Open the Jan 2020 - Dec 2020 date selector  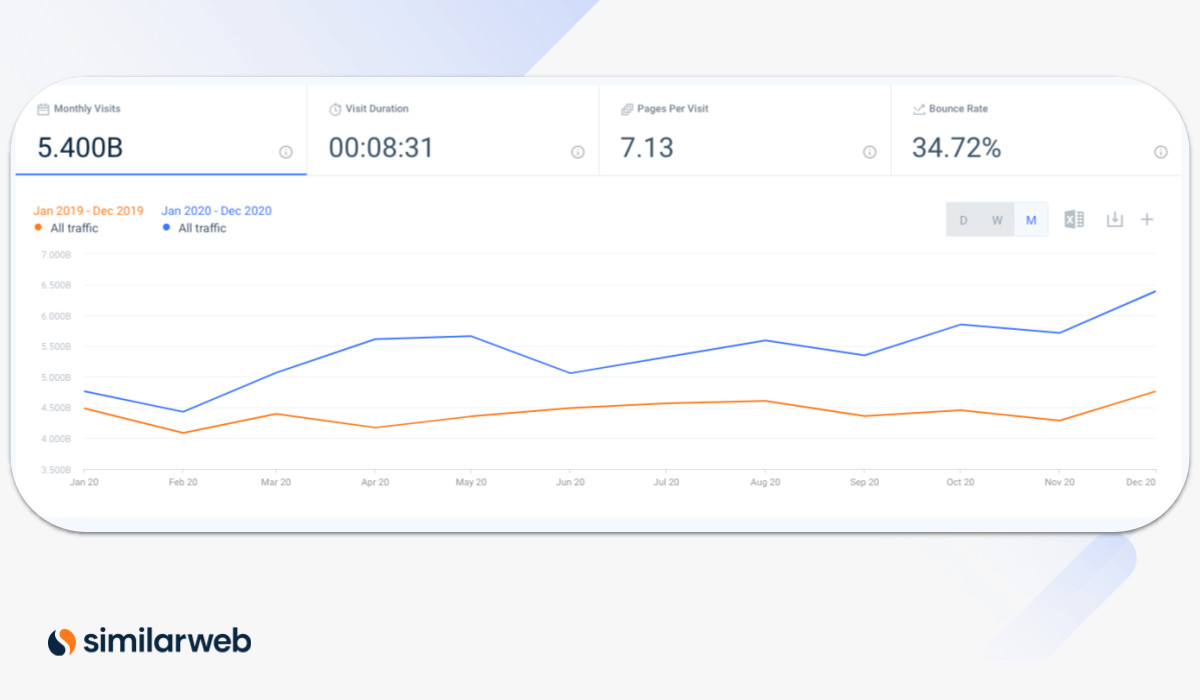point(216,211)
